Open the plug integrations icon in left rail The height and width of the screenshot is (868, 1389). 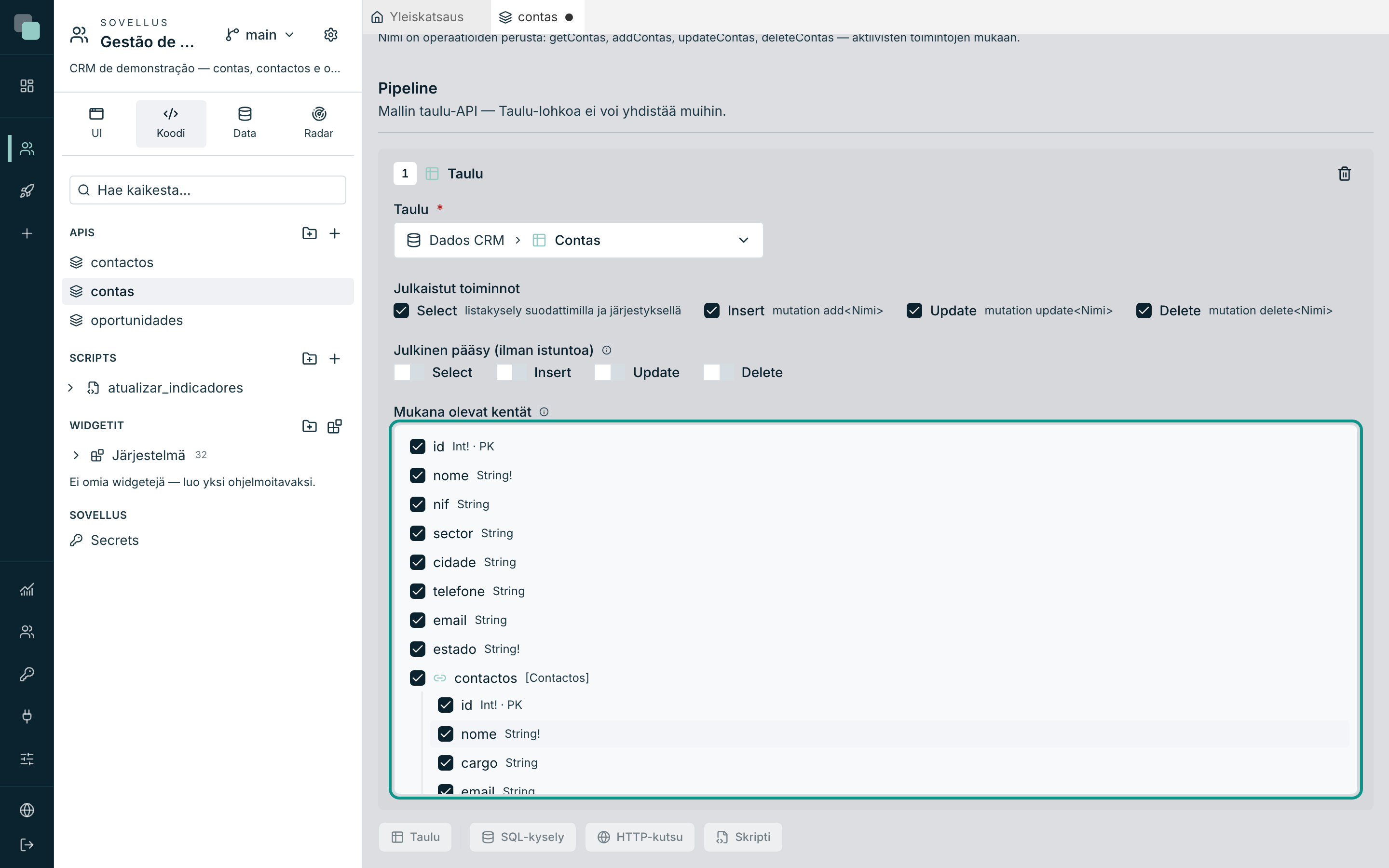click(x=27, y=716)
